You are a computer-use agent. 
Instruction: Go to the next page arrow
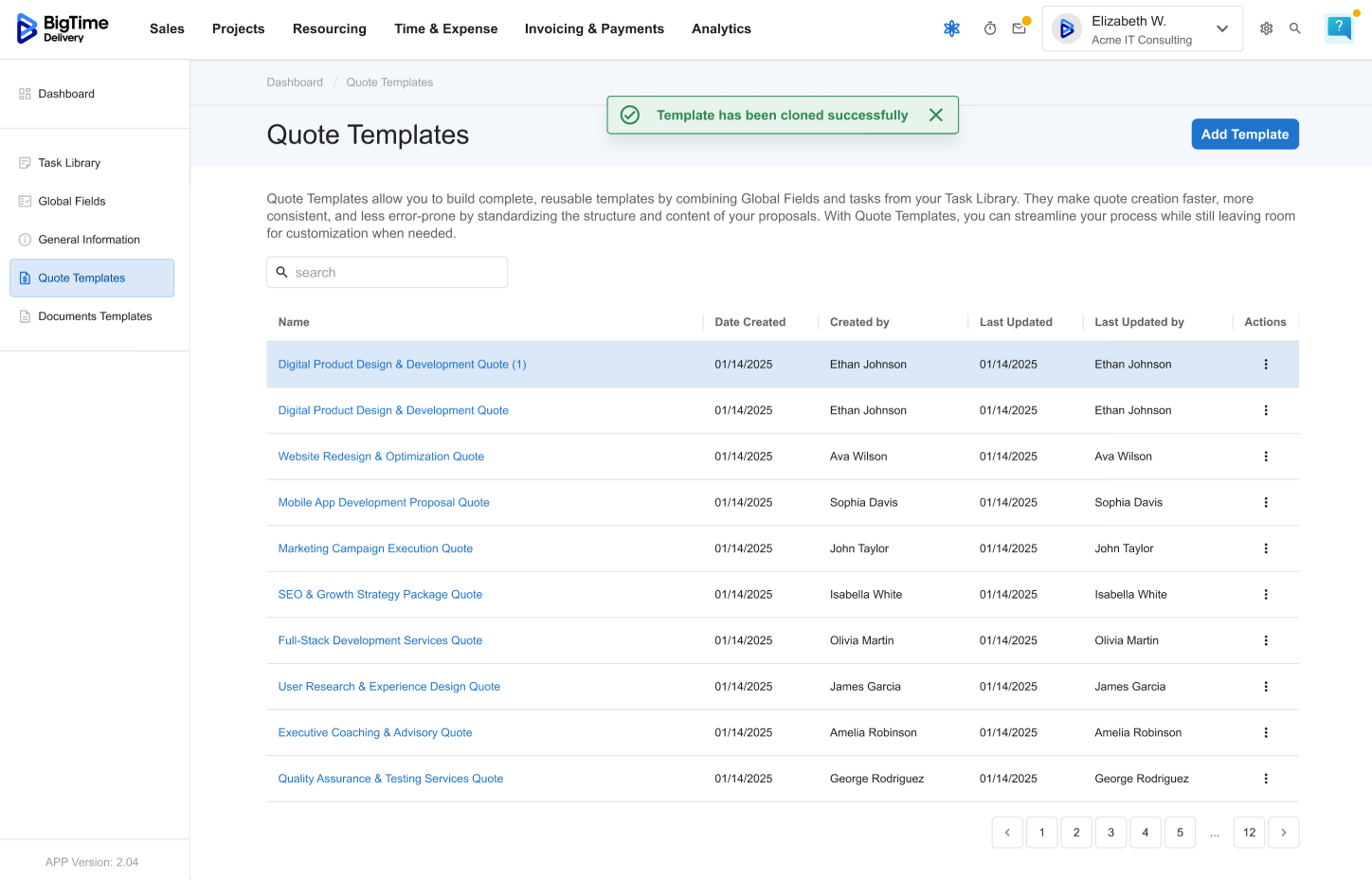[1283, 833]
